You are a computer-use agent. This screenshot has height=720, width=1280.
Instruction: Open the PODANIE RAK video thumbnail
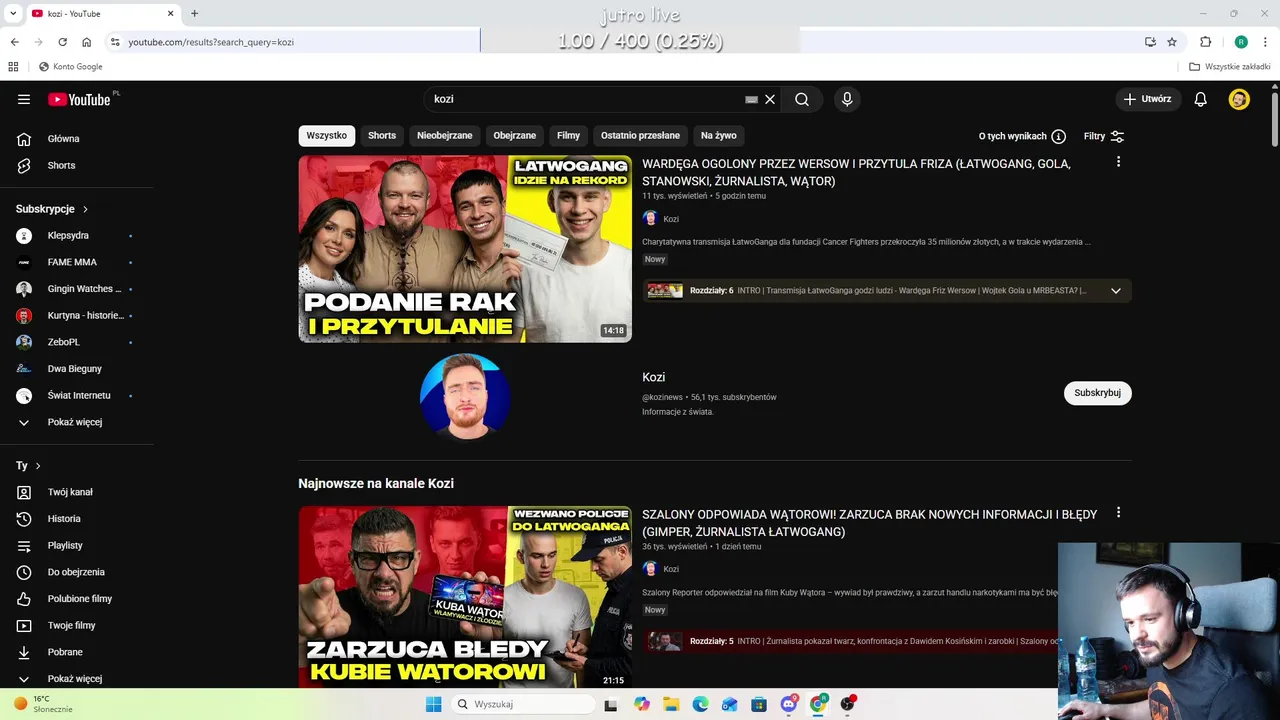click(x=465, y=249)
